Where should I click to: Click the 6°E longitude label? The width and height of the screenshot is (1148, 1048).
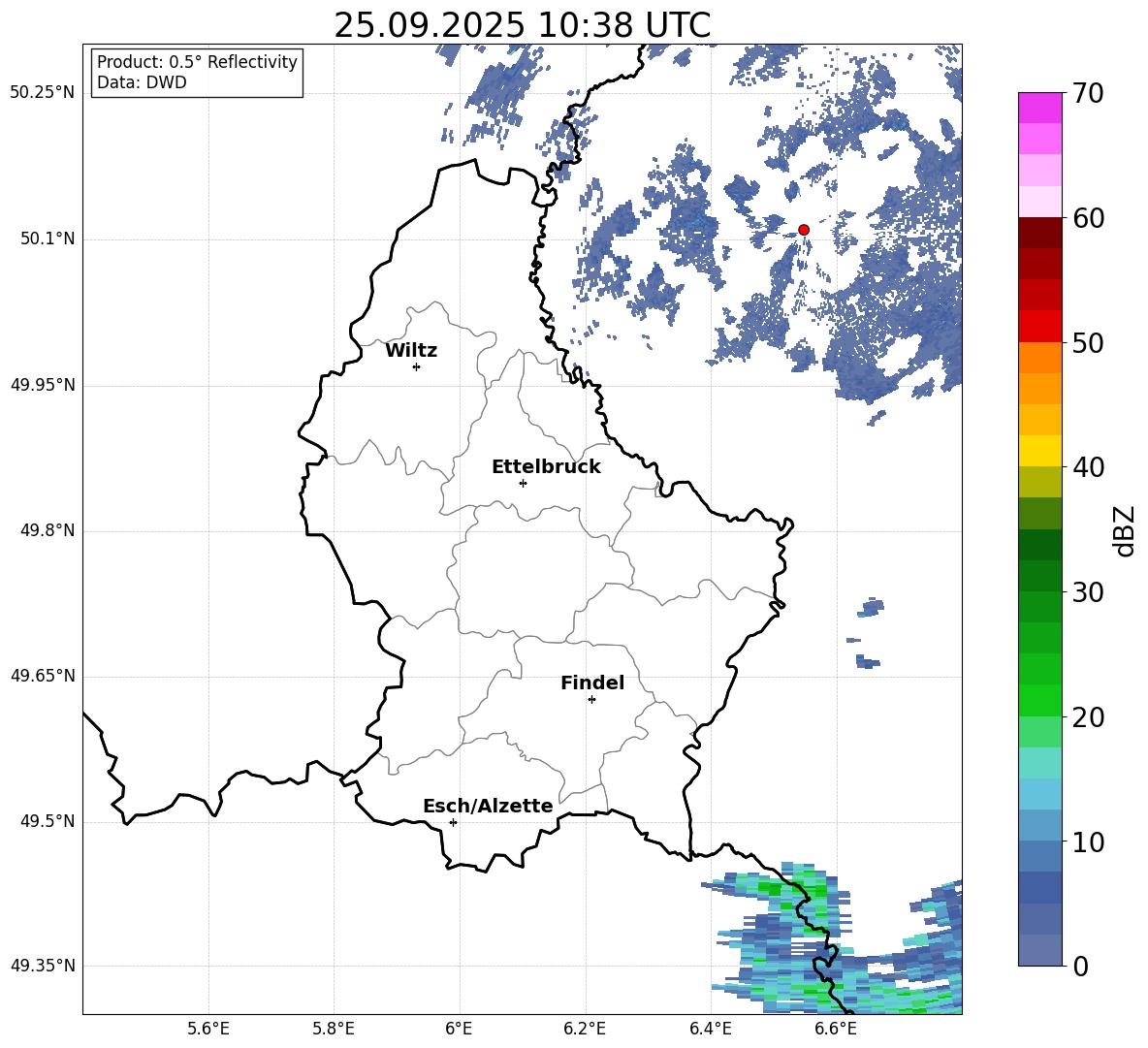459,1029
